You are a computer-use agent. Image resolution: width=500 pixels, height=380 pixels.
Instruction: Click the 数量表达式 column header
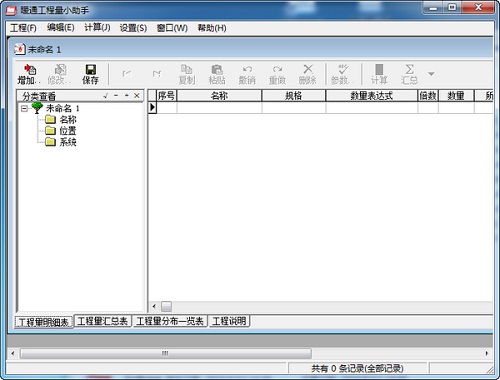(x=372, y=96)
